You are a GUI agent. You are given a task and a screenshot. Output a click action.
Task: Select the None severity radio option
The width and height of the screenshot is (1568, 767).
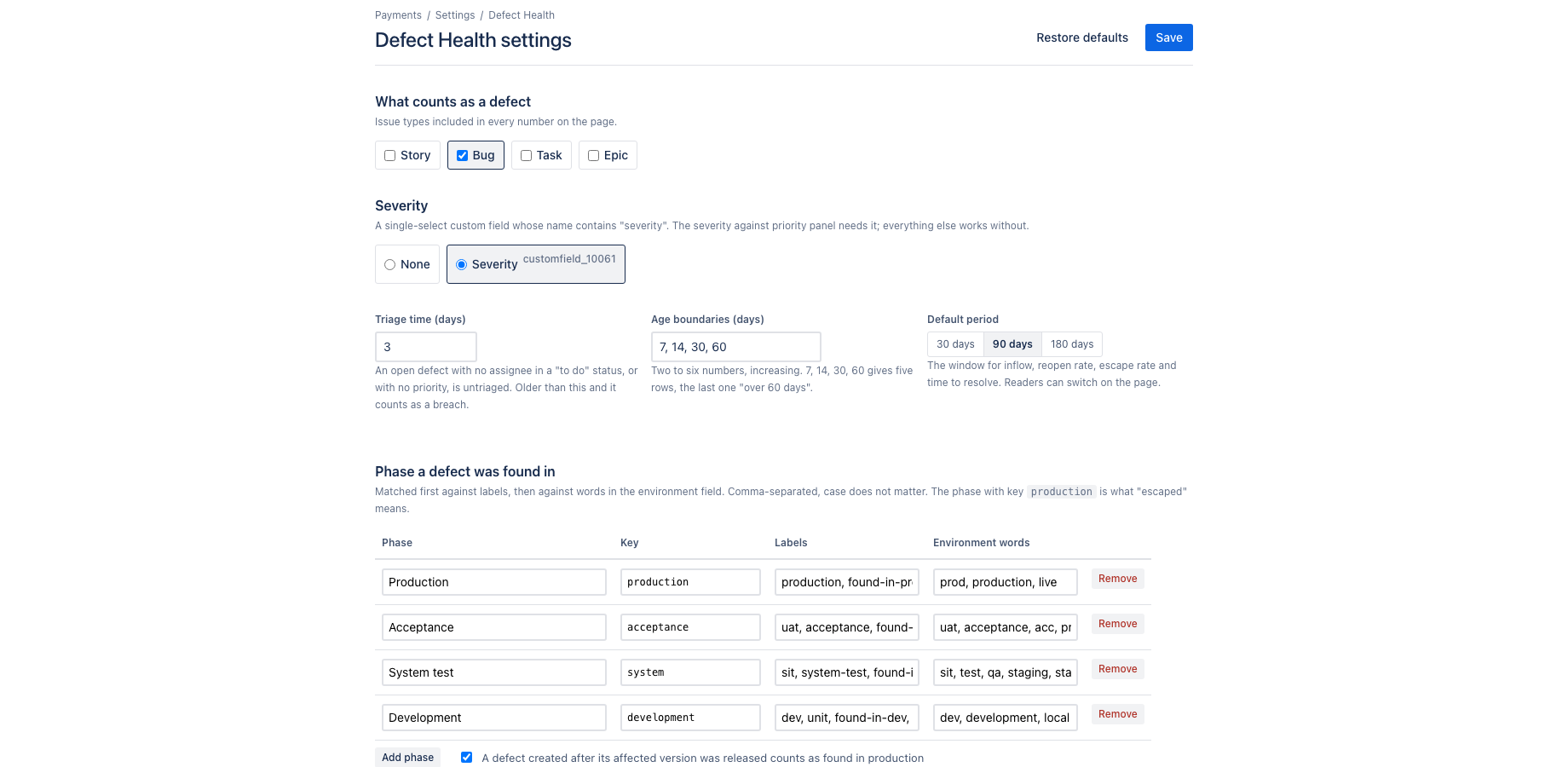(x=389, y=264)
